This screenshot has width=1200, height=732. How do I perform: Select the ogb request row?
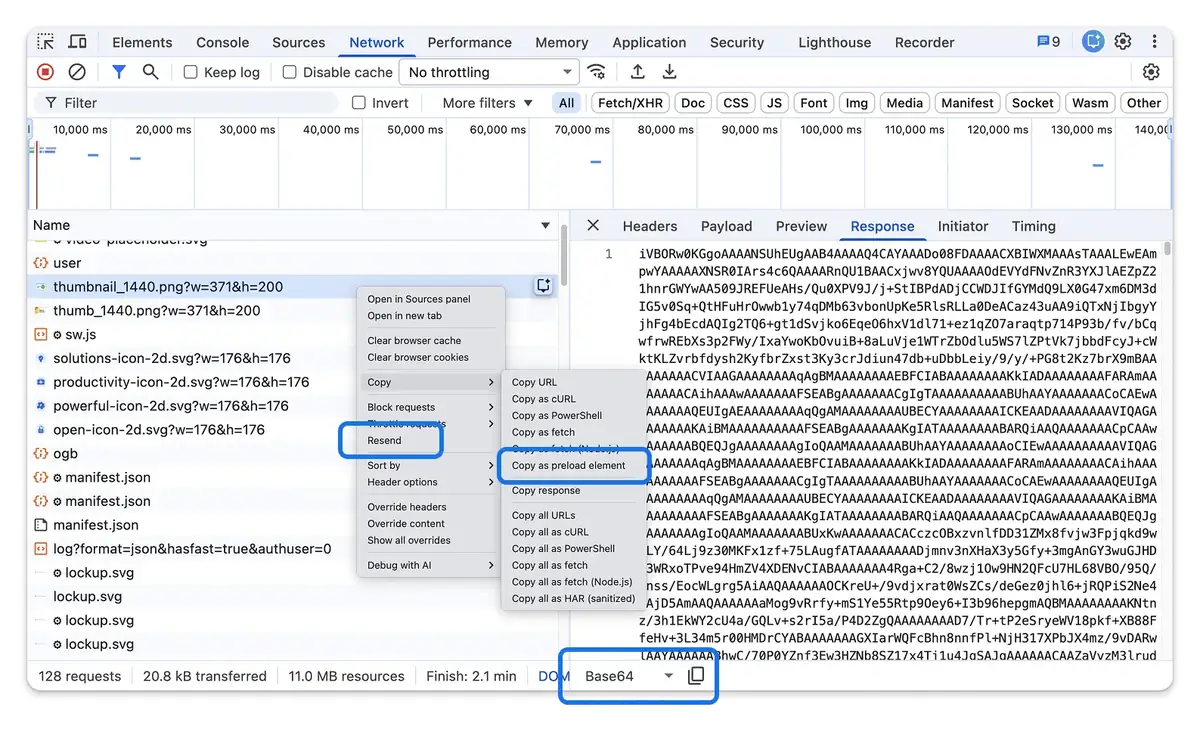(x=293, y=453)
